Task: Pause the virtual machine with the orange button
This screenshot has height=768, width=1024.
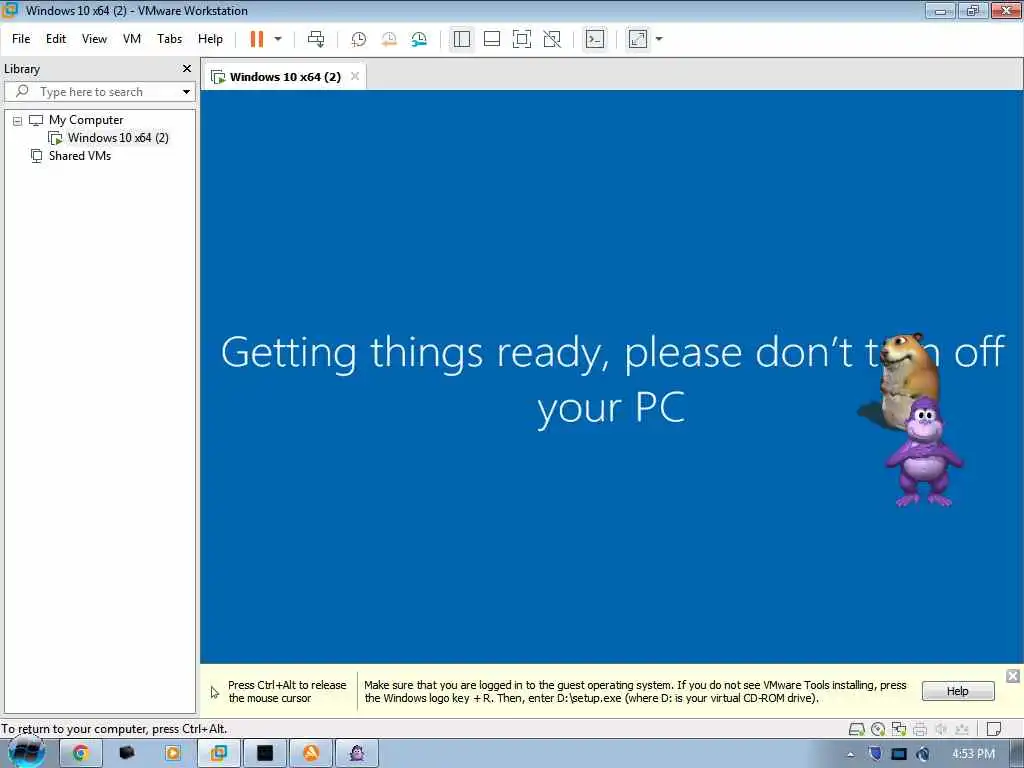Action: [257, 39]
